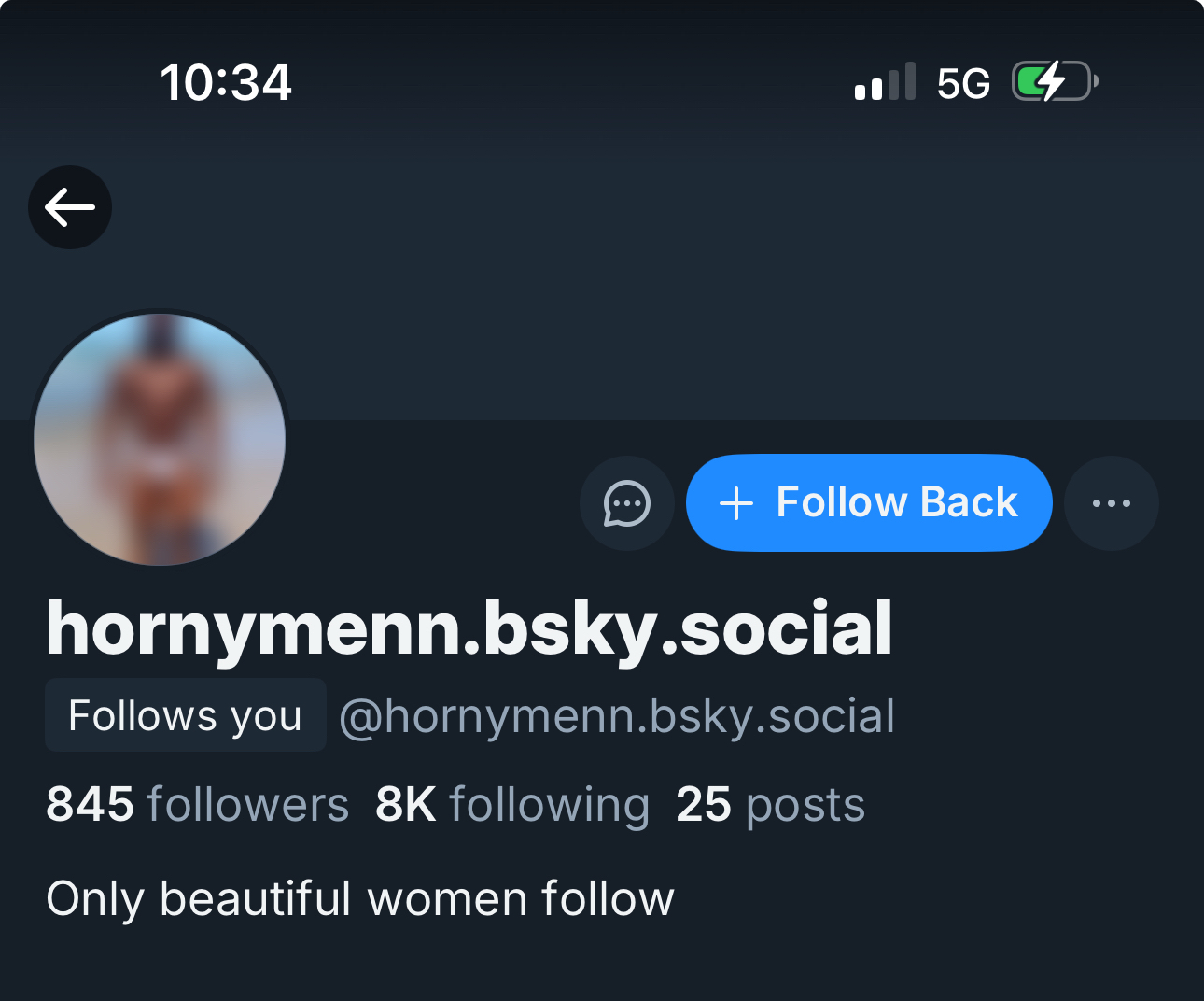
Task: Tap the 5G network indicator
Action: [x=963, y=84]
